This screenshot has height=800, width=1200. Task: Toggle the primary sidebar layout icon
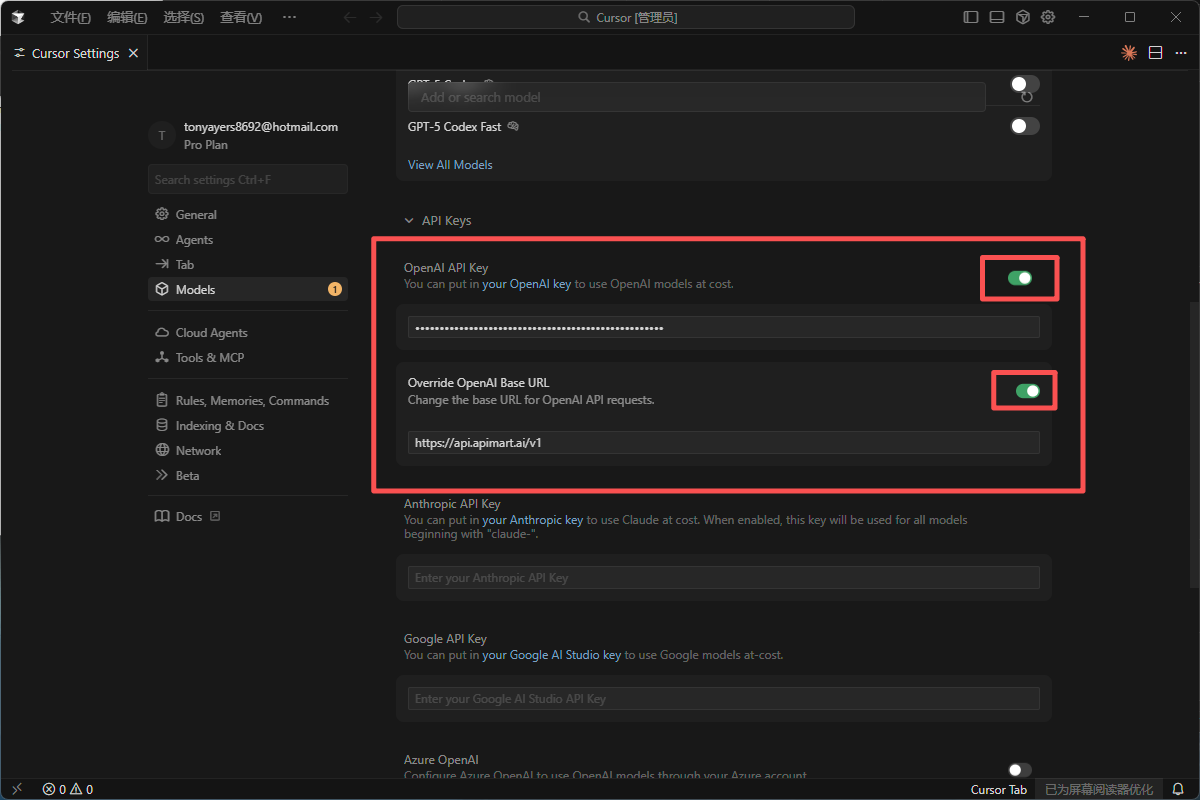coord(971,17)
